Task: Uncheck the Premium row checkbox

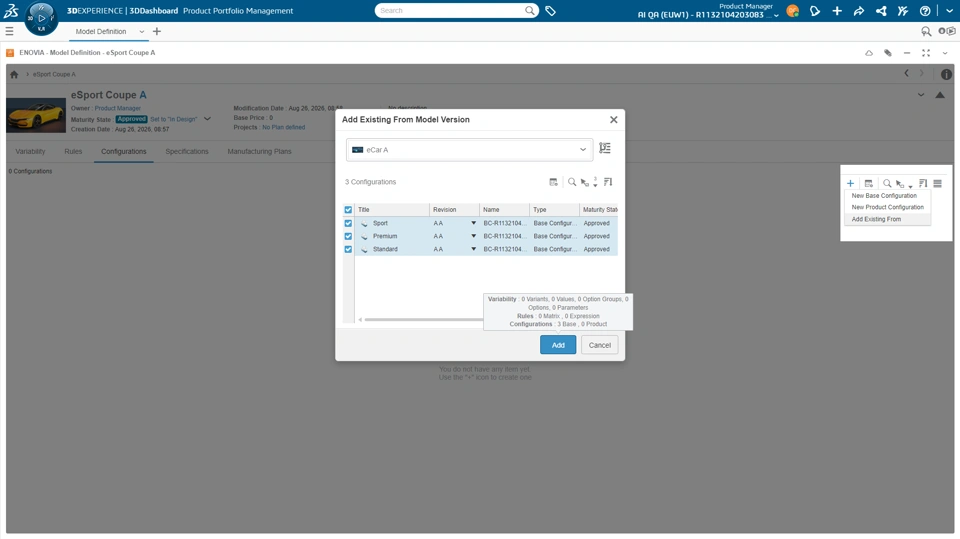Action: coord(348,236)
